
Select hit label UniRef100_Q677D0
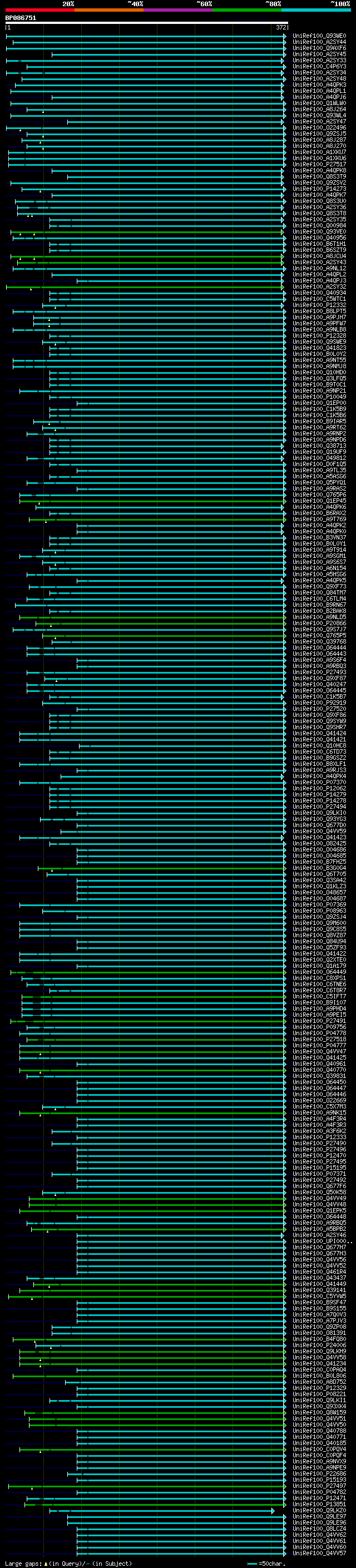pos(319,825)
